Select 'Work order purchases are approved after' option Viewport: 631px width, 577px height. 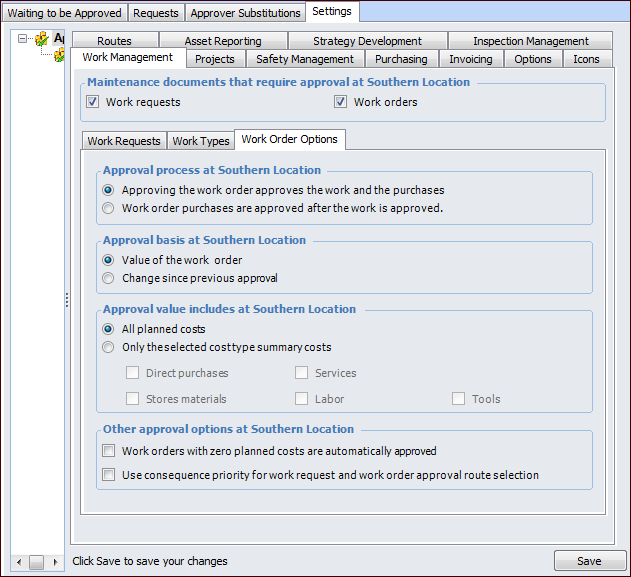(109, 208)
